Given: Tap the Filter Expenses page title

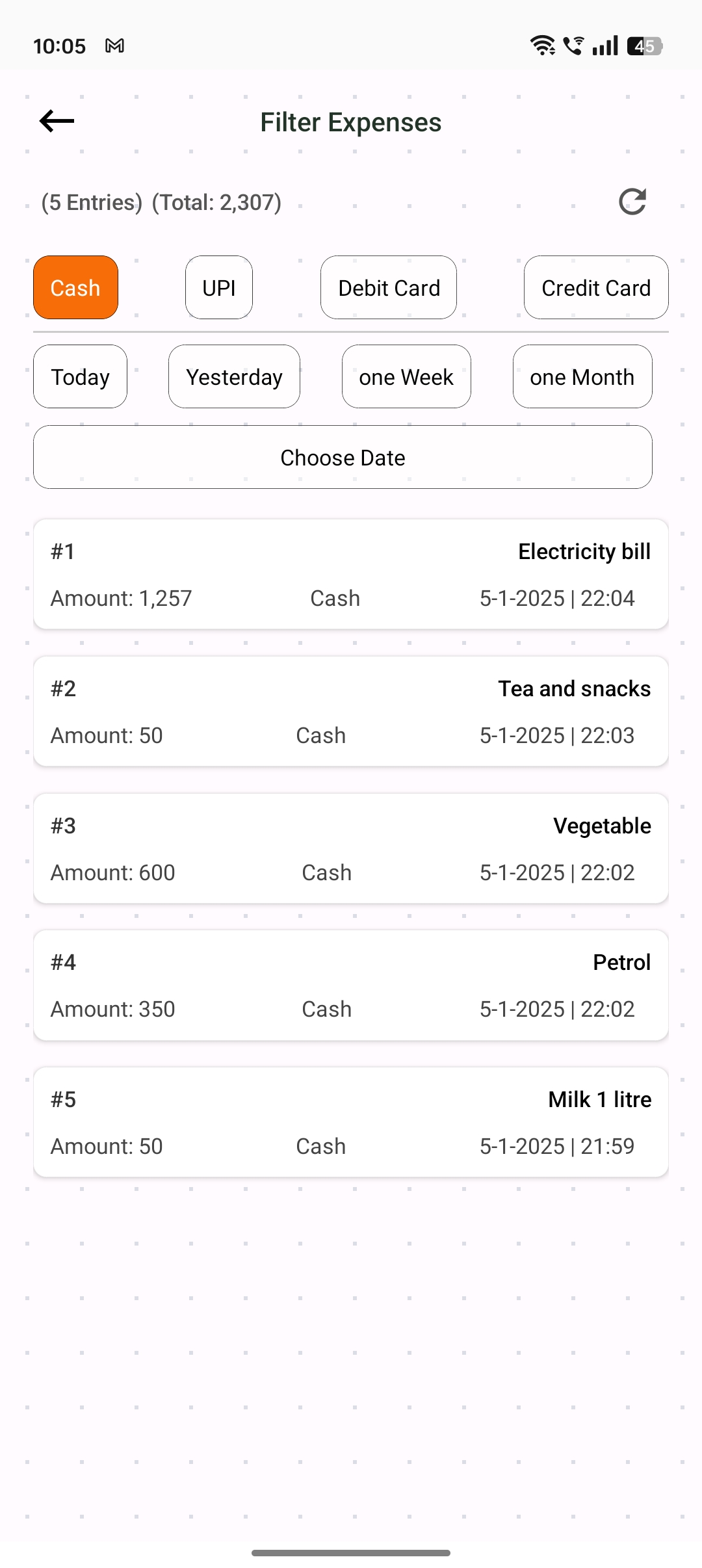Looking at the screenshot, I should (351, 122).
